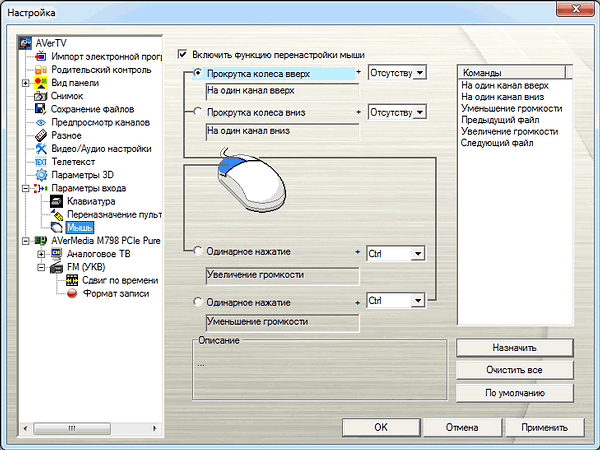Expand the 'Аналоговое ТВ' node
The width and height of the screenshot is (600, 450).
[41, 254]
